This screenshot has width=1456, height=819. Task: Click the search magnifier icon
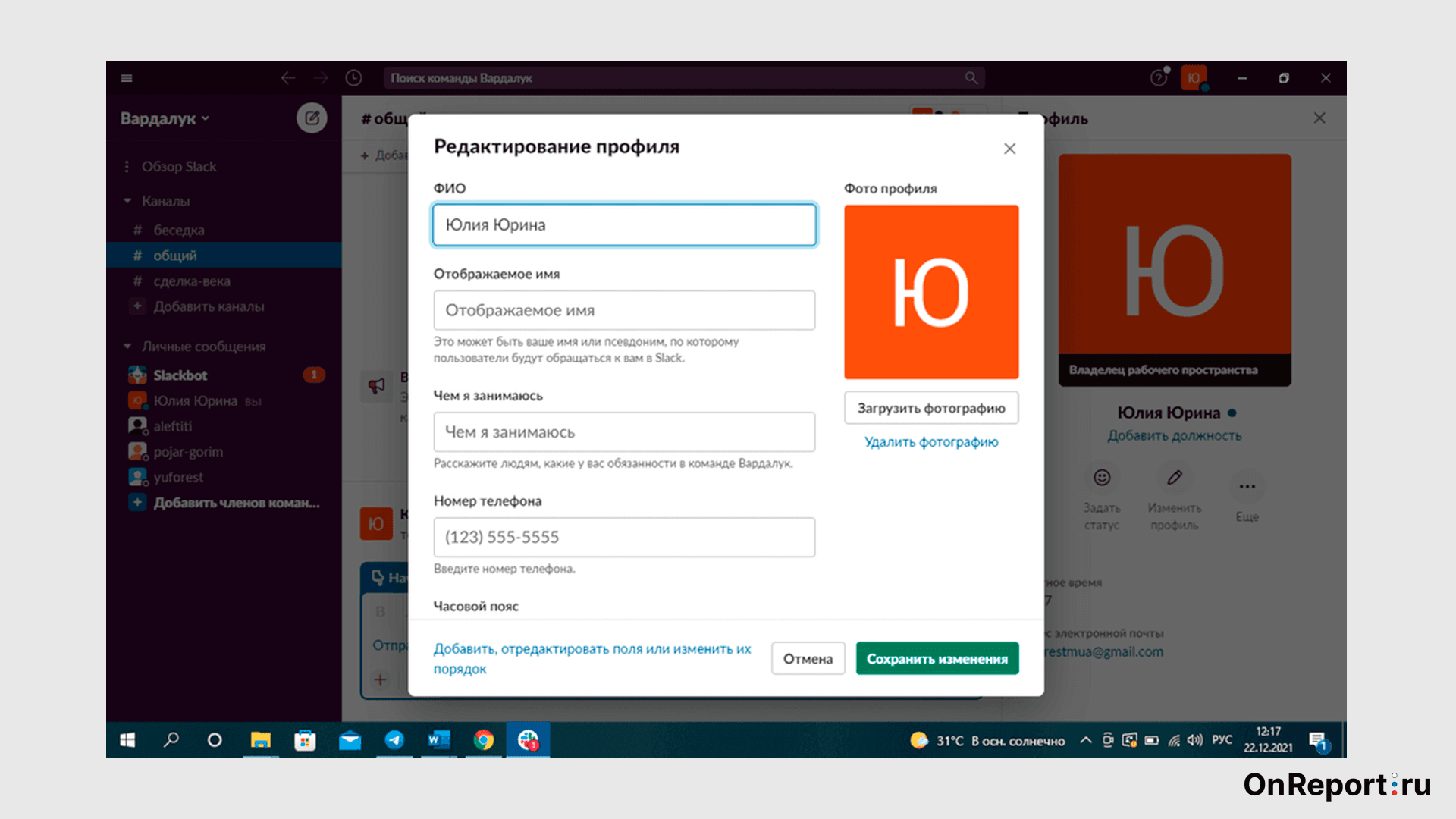[x=971, y=78]
